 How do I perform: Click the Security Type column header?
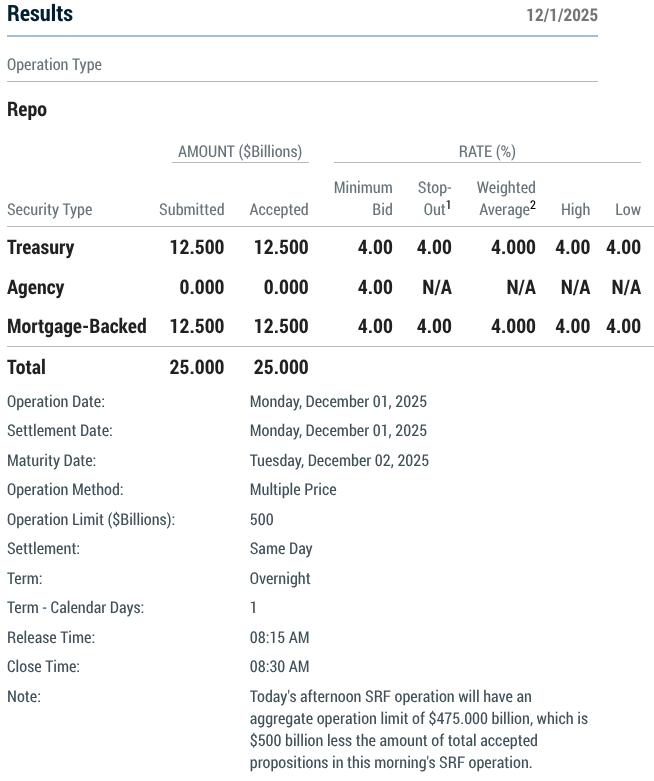49,210
